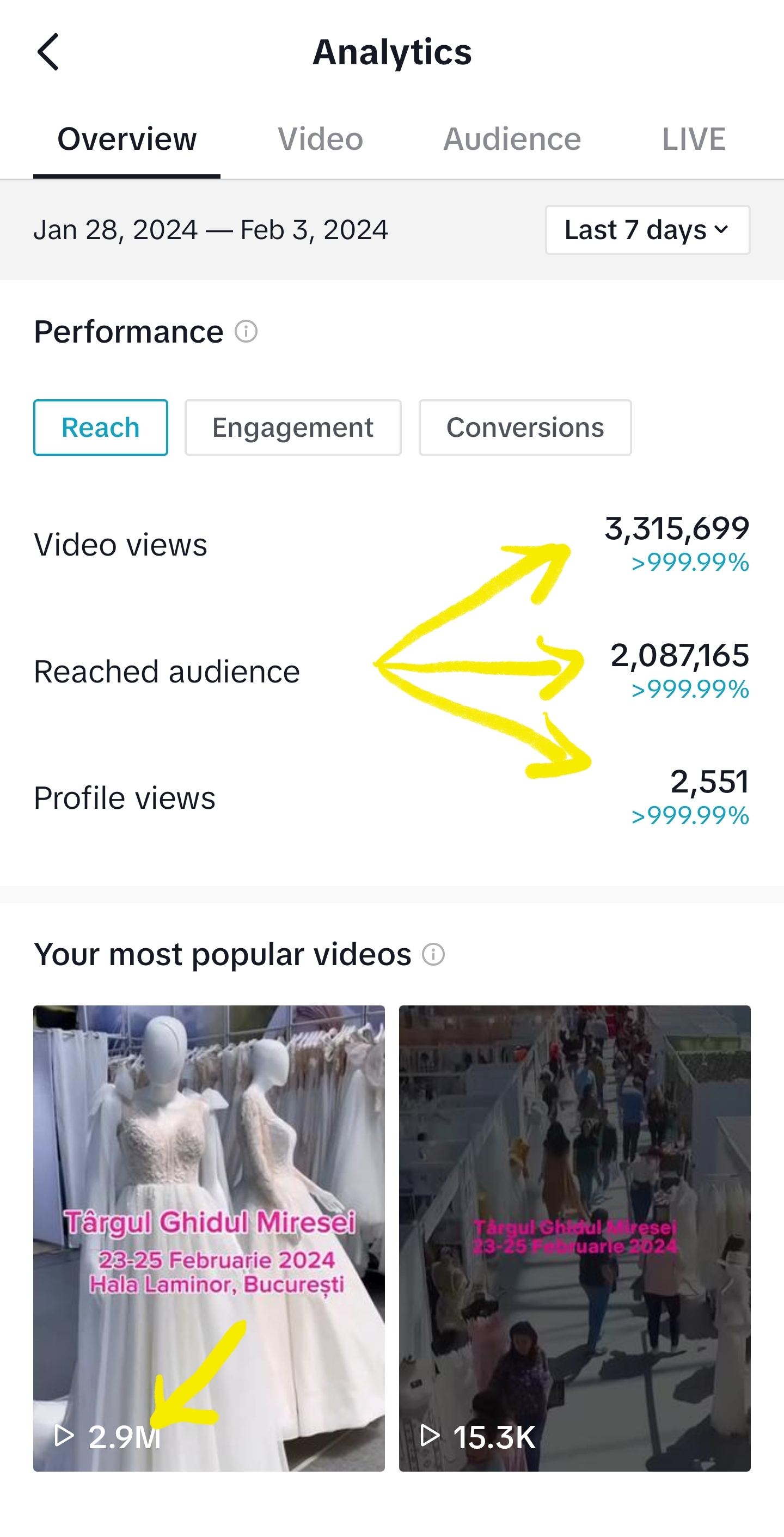The height and width of the screenshot is (1537, 784).
Task: Open the LIVE tab
Action: pyautogui.click(x=694, y=139)
